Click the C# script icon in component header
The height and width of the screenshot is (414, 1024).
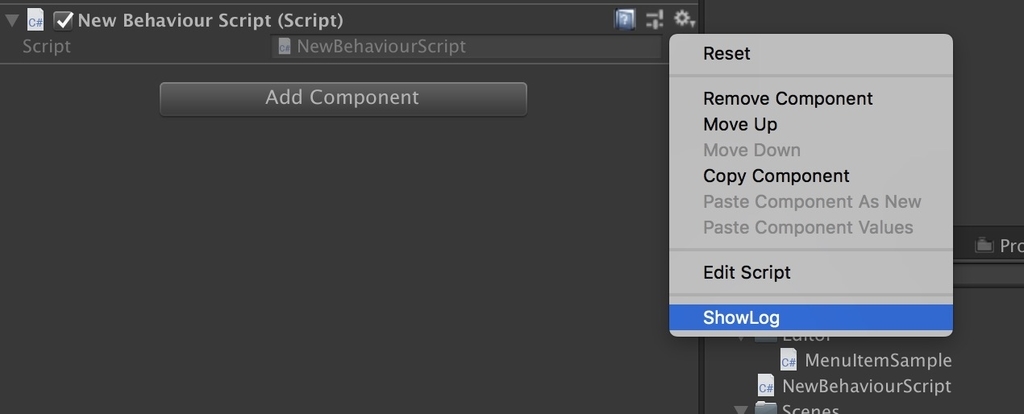(35, 20)
